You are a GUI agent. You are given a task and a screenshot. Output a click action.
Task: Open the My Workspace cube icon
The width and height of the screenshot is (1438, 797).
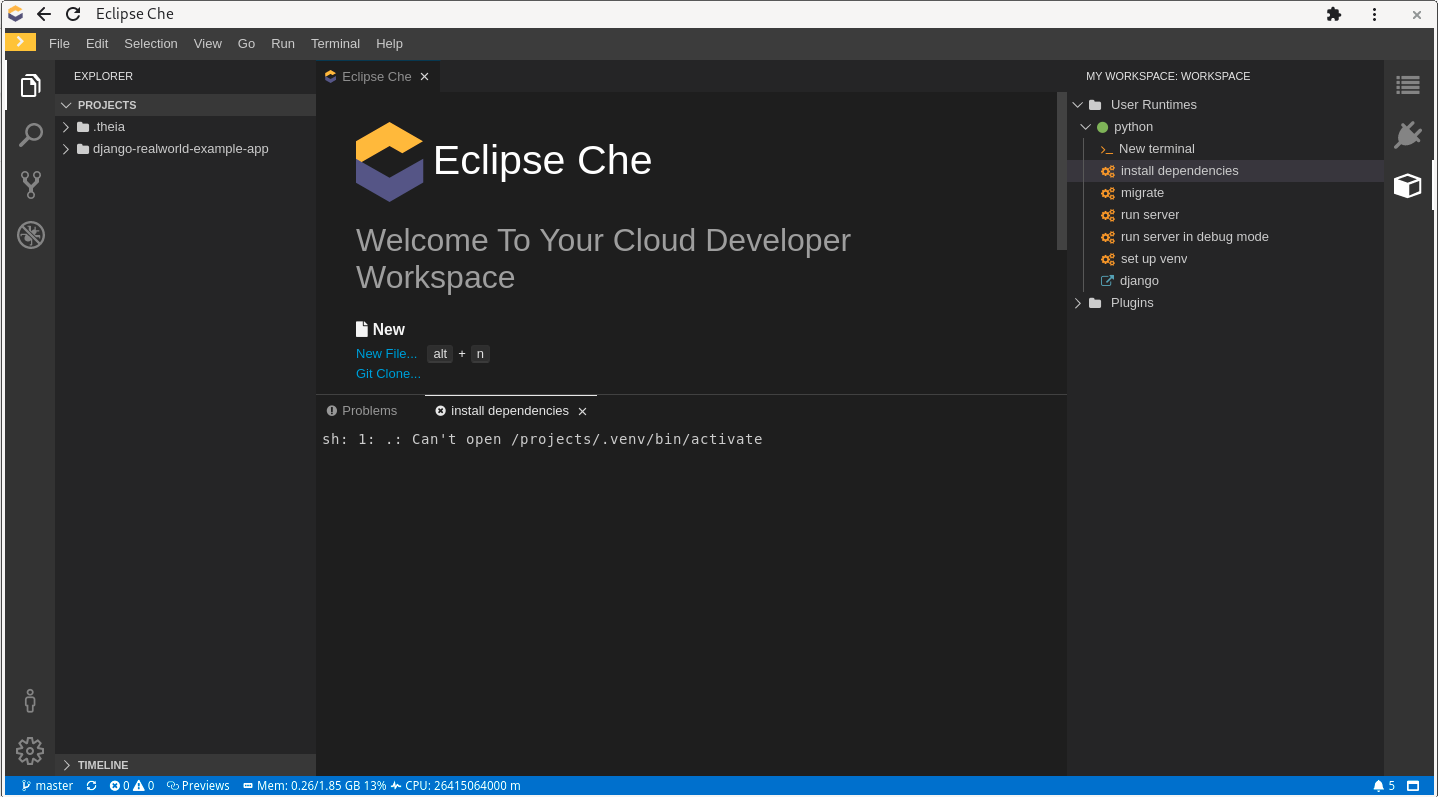pos(1407,185)
